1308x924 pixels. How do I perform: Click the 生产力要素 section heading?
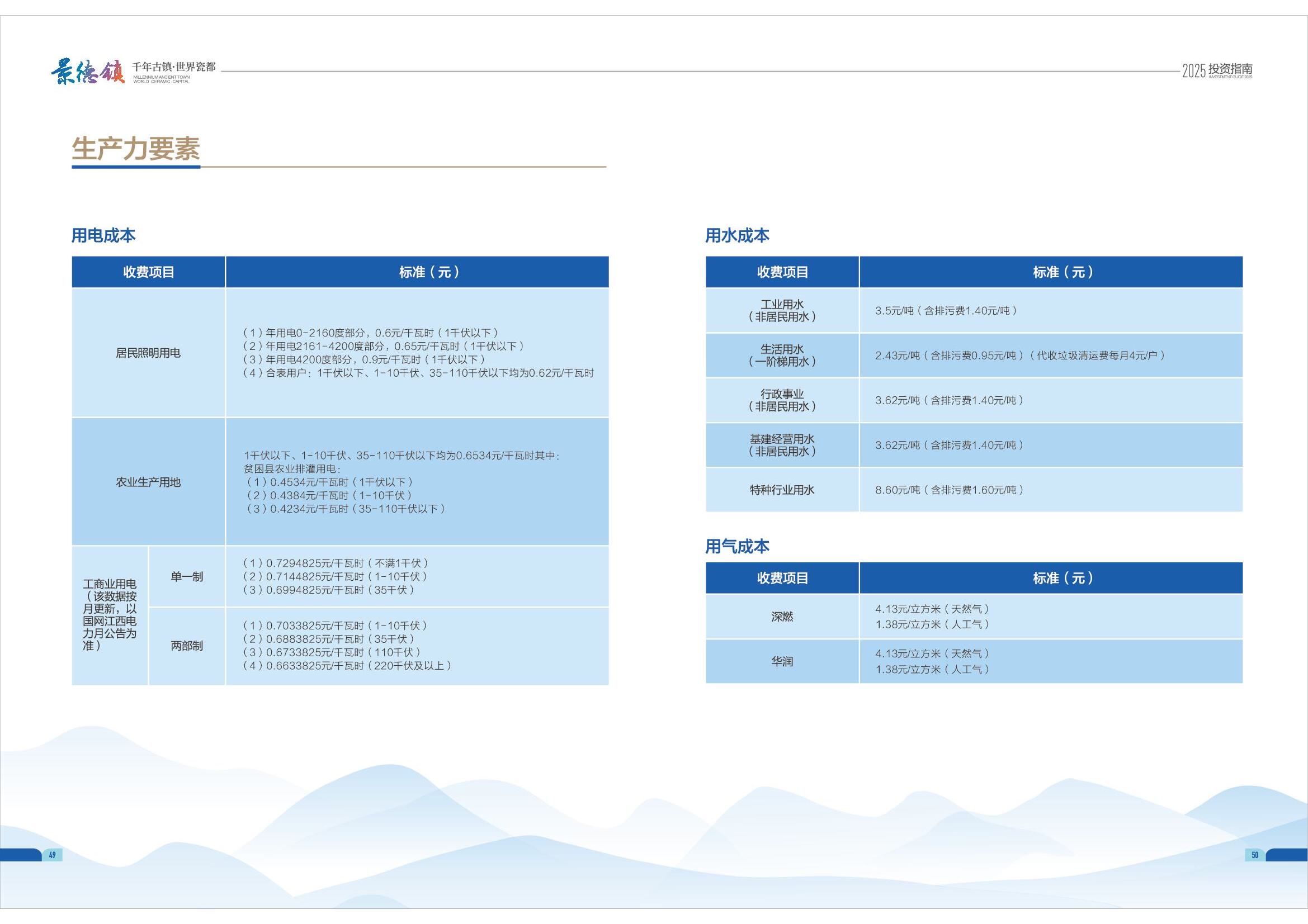point(135,149)
